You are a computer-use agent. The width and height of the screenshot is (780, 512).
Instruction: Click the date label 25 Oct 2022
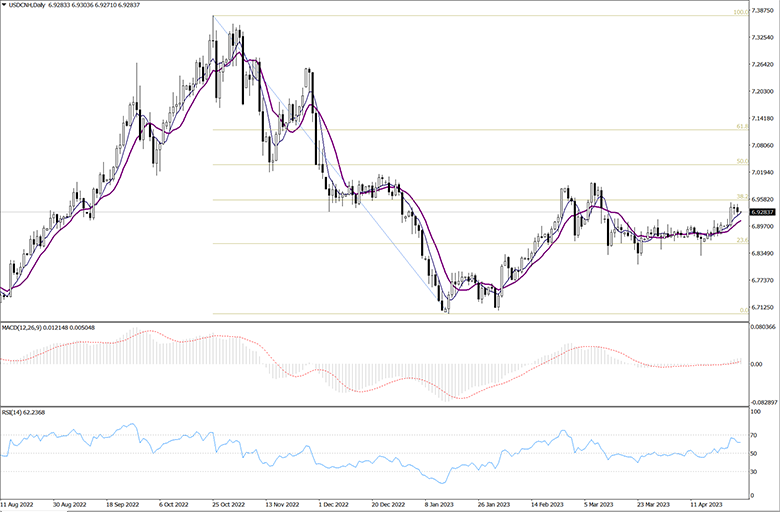point(228,504)
